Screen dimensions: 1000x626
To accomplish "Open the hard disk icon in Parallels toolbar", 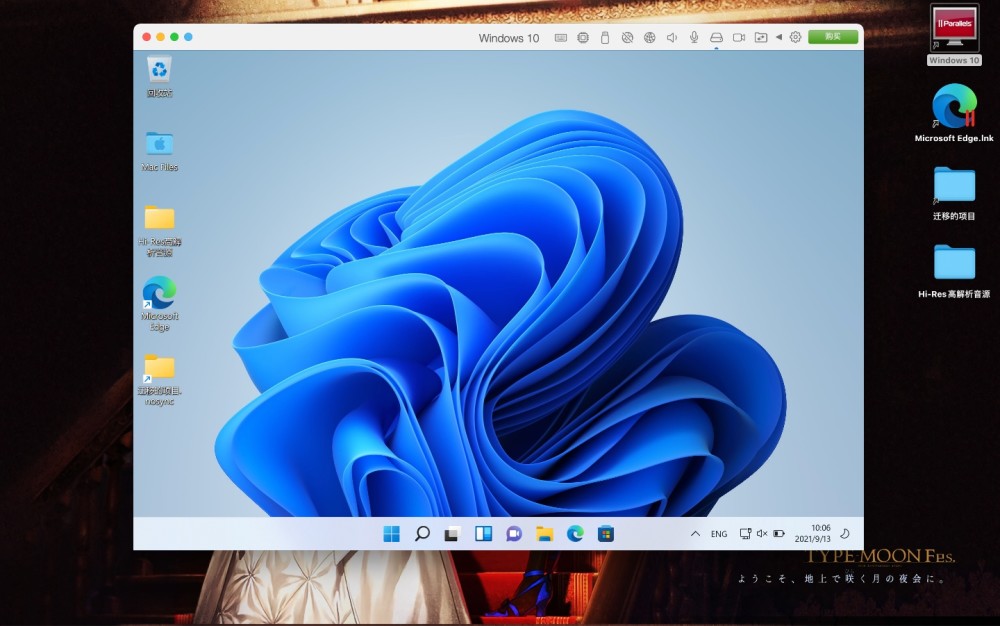I will click(716, 38).
